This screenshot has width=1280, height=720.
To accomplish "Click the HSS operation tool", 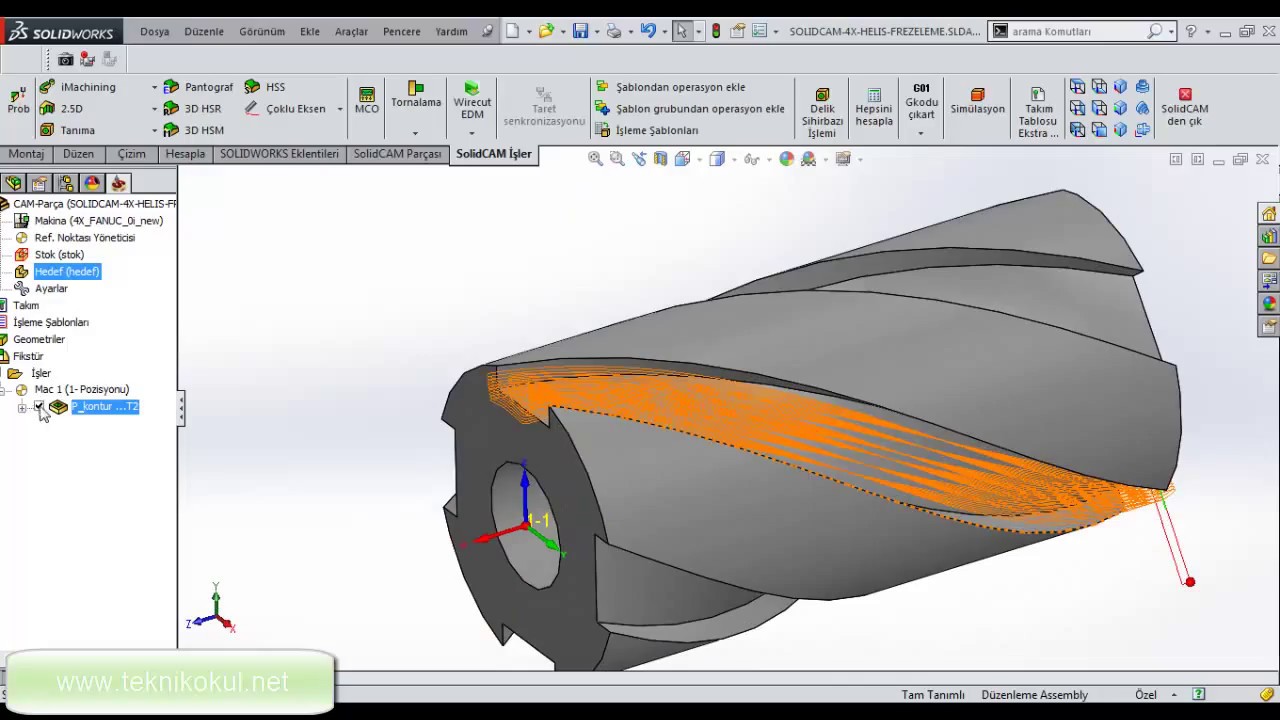I will tap(265, 87).
